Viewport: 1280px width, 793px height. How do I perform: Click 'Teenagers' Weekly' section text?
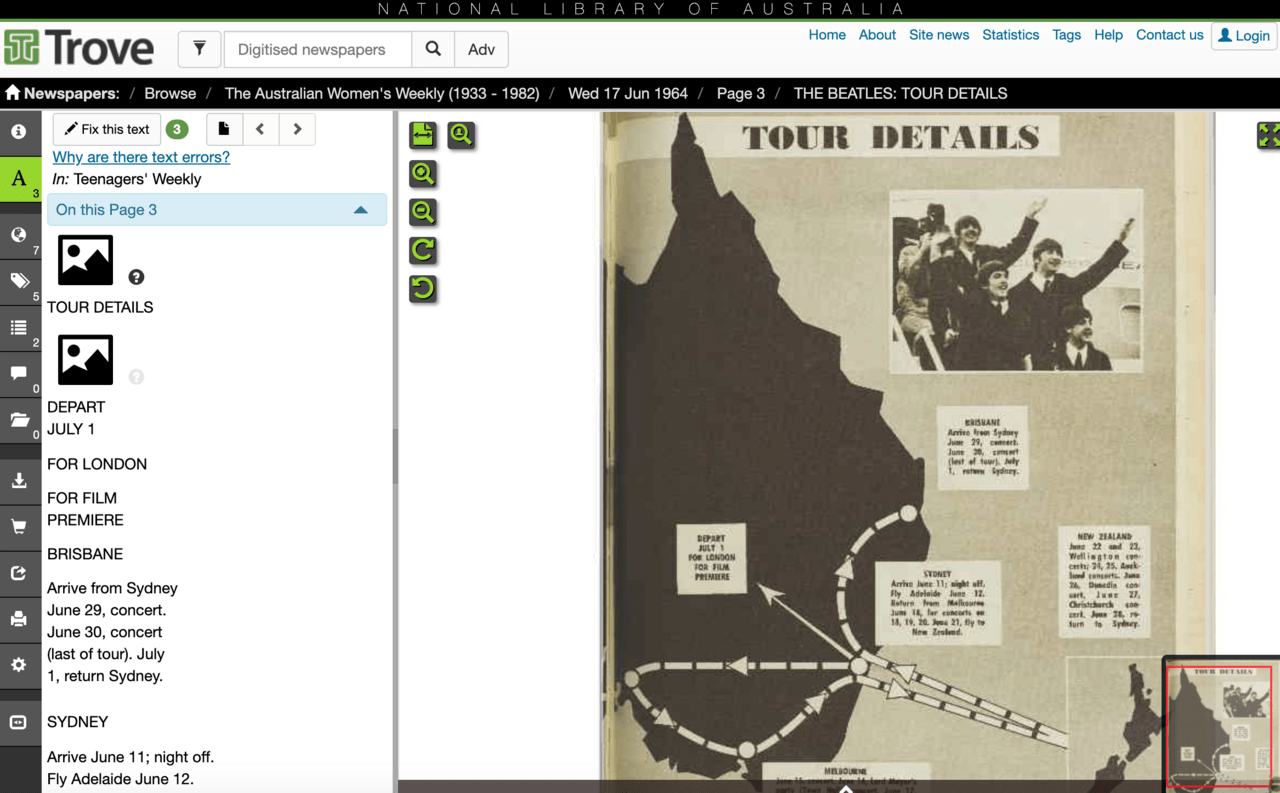point(137,179)
